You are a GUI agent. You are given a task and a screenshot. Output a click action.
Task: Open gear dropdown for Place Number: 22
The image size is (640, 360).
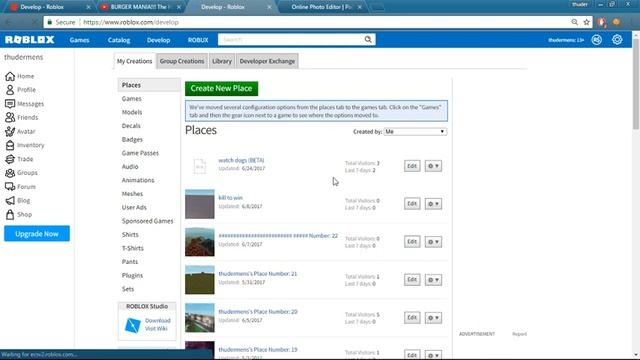point(433,242)
